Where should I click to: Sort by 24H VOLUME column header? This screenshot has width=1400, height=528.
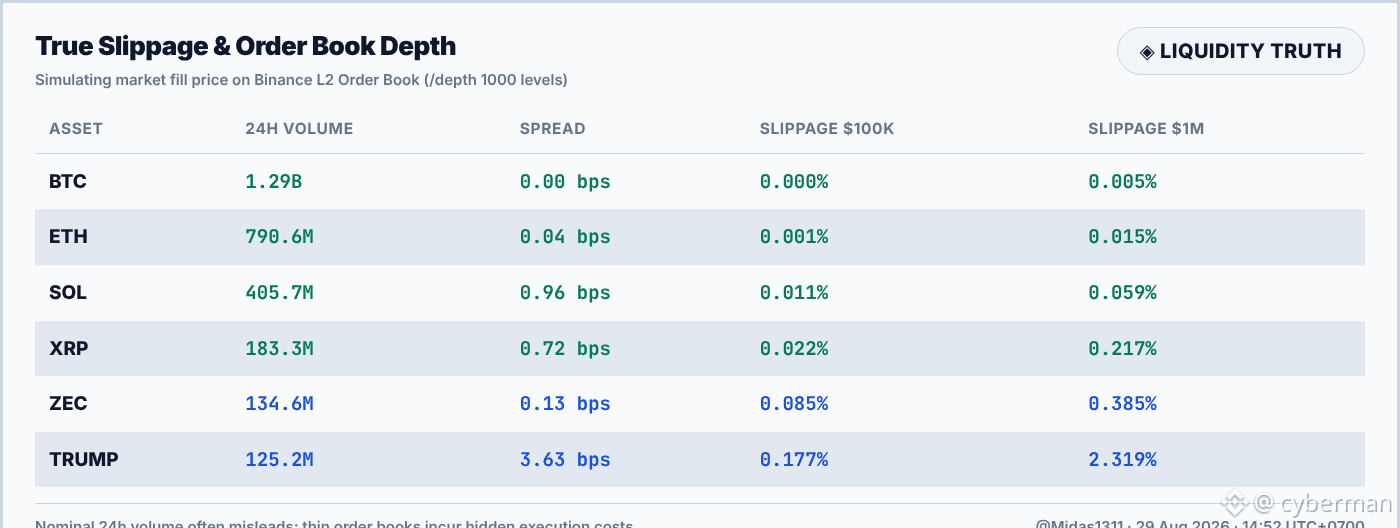(x=299, y=129)
